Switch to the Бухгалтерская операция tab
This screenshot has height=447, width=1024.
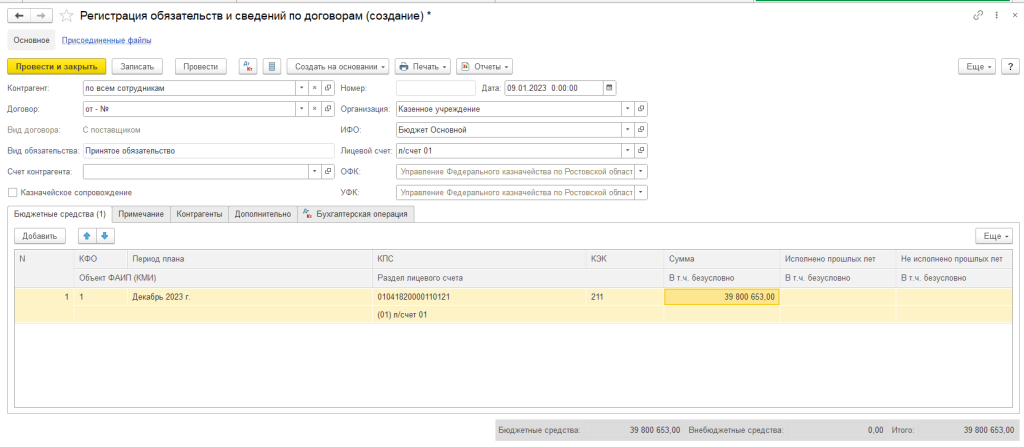point(356,214)
